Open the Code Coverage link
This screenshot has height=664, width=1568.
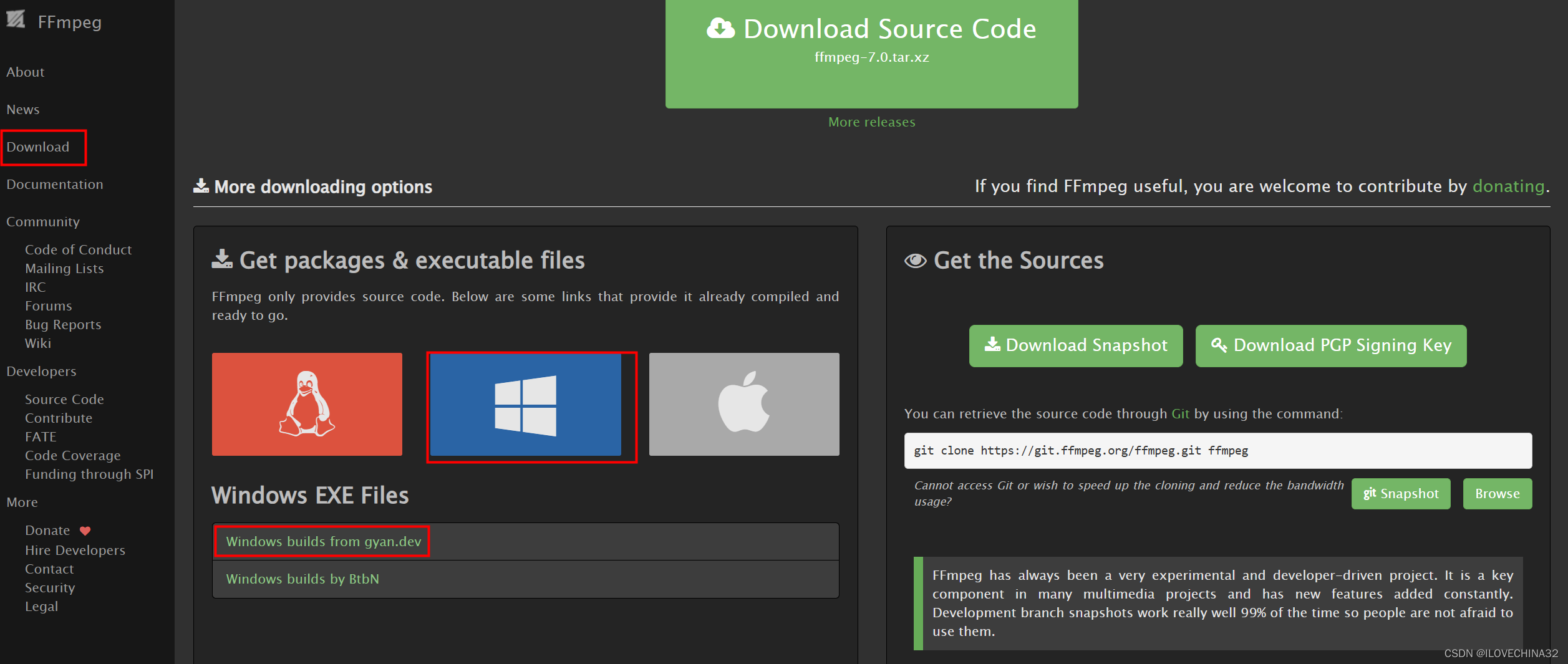73,456
